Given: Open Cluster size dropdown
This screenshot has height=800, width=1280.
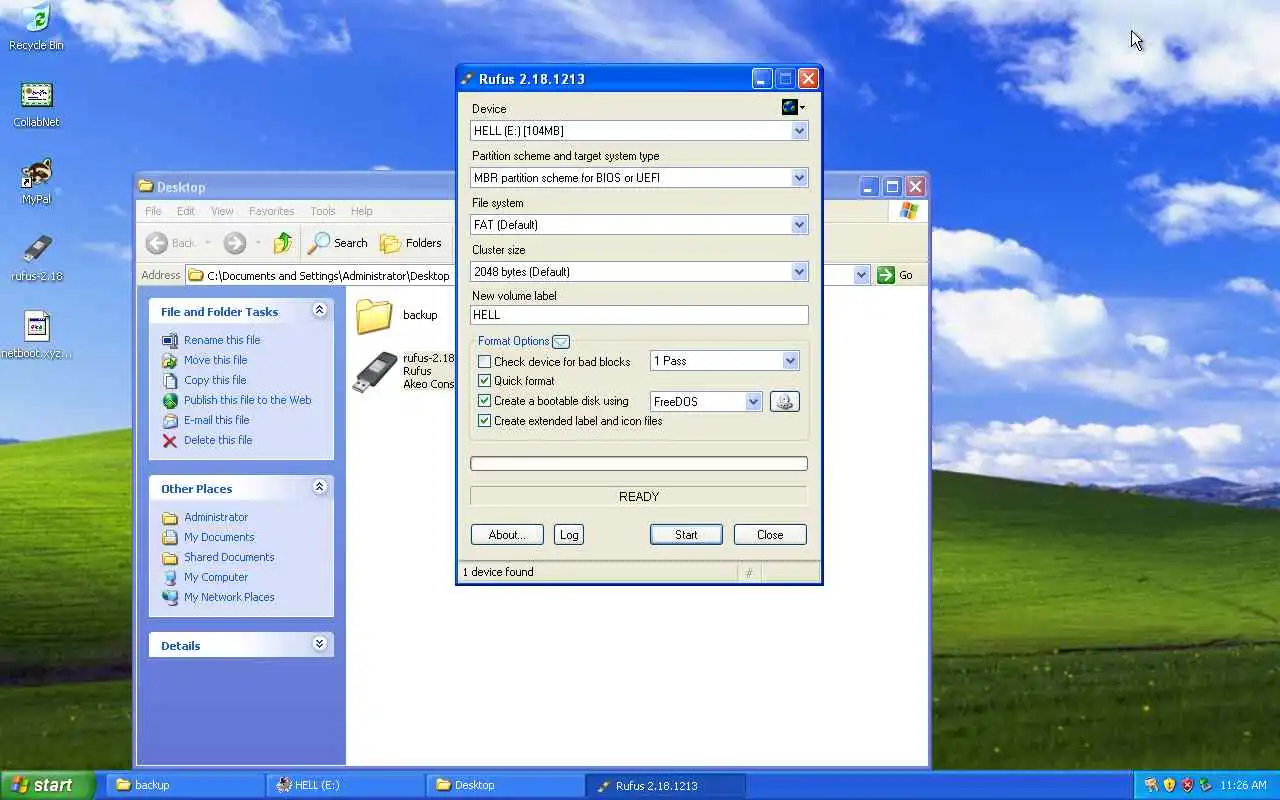Looking at the screenshot, I should (x=799, y=272).
